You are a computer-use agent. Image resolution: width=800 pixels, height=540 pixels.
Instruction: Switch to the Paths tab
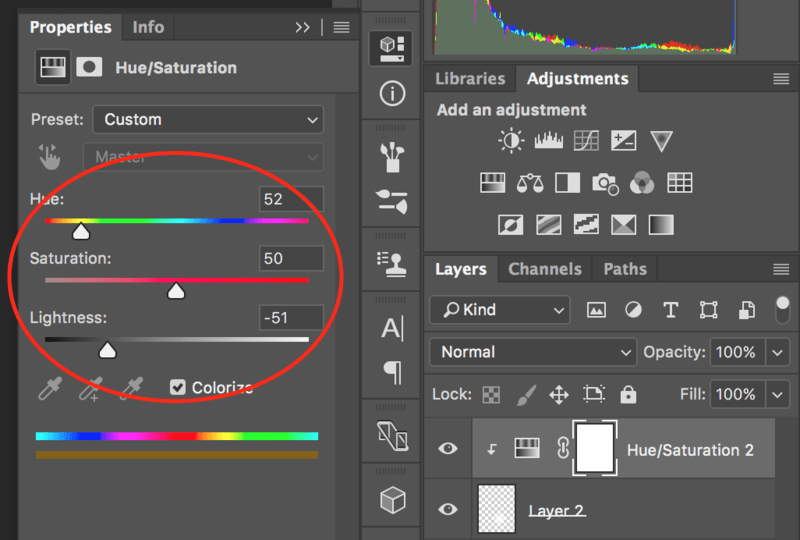[x=625, y=269]
